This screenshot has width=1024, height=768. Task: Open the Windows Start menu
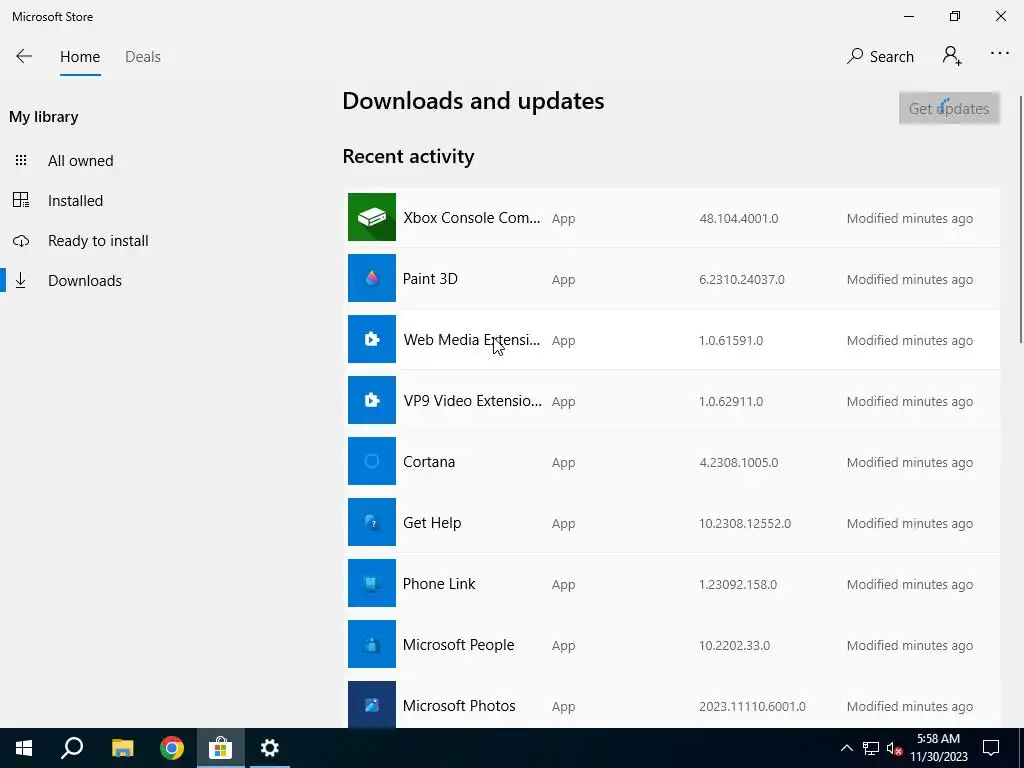[x=24, y=748]
